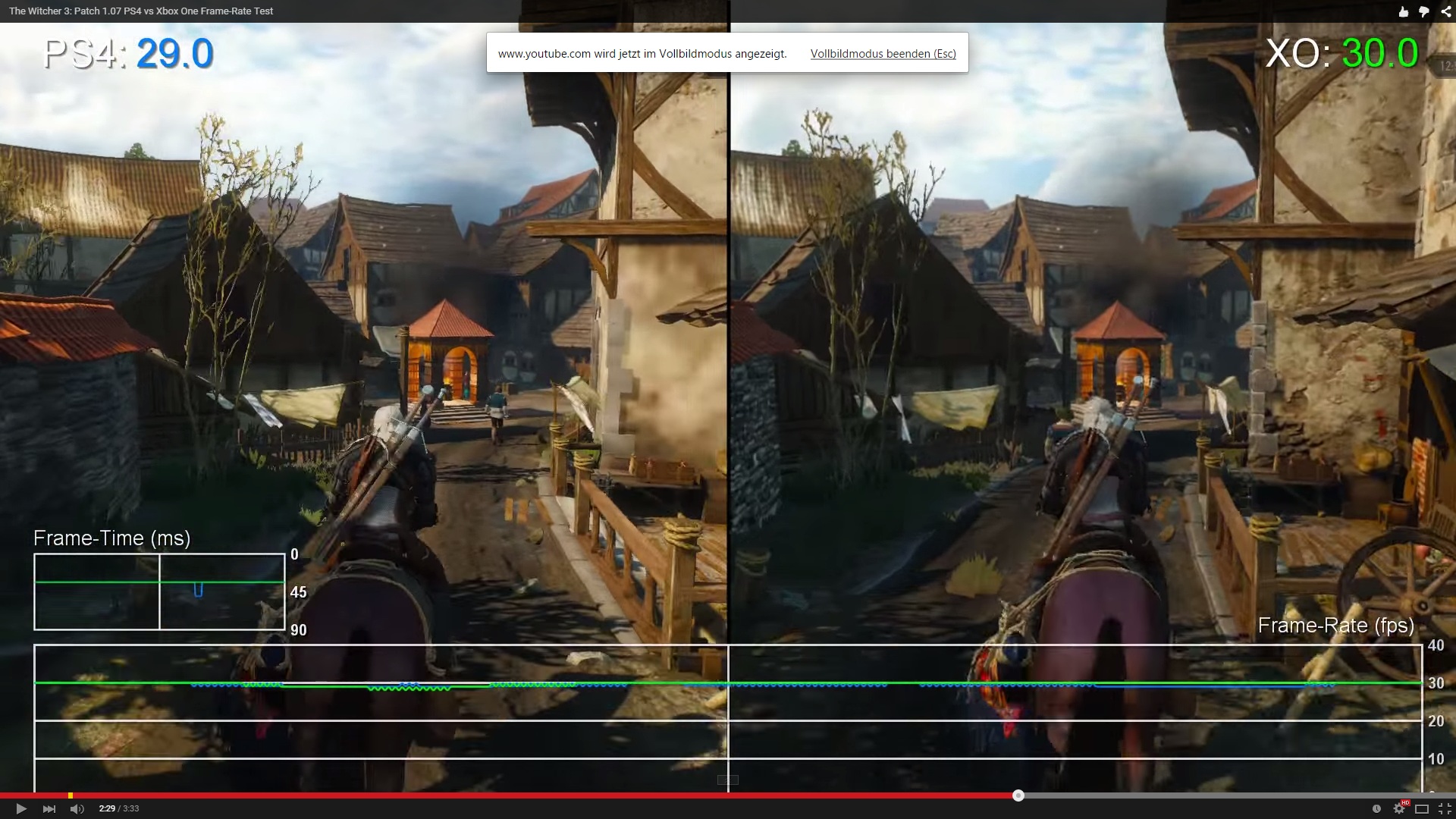This screenshot has height=819, width=1456.
Task: Click the Witcher 3 video title
Action: tap(141, 11)
